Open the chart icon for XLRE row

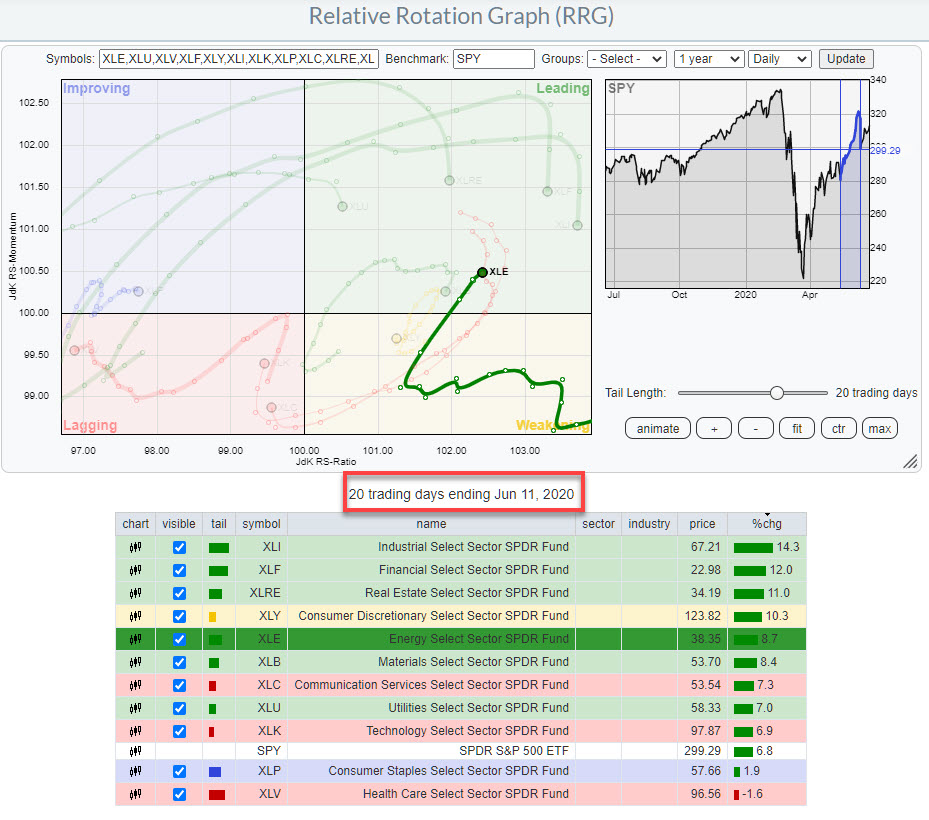[135, 593]
